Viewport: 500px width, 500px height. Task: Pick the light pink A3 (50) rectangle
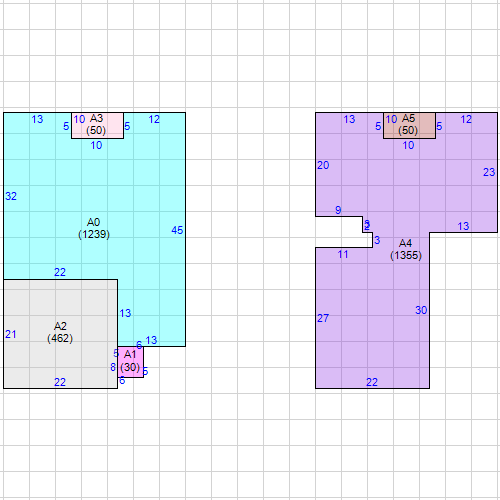(x=97, y=125)
